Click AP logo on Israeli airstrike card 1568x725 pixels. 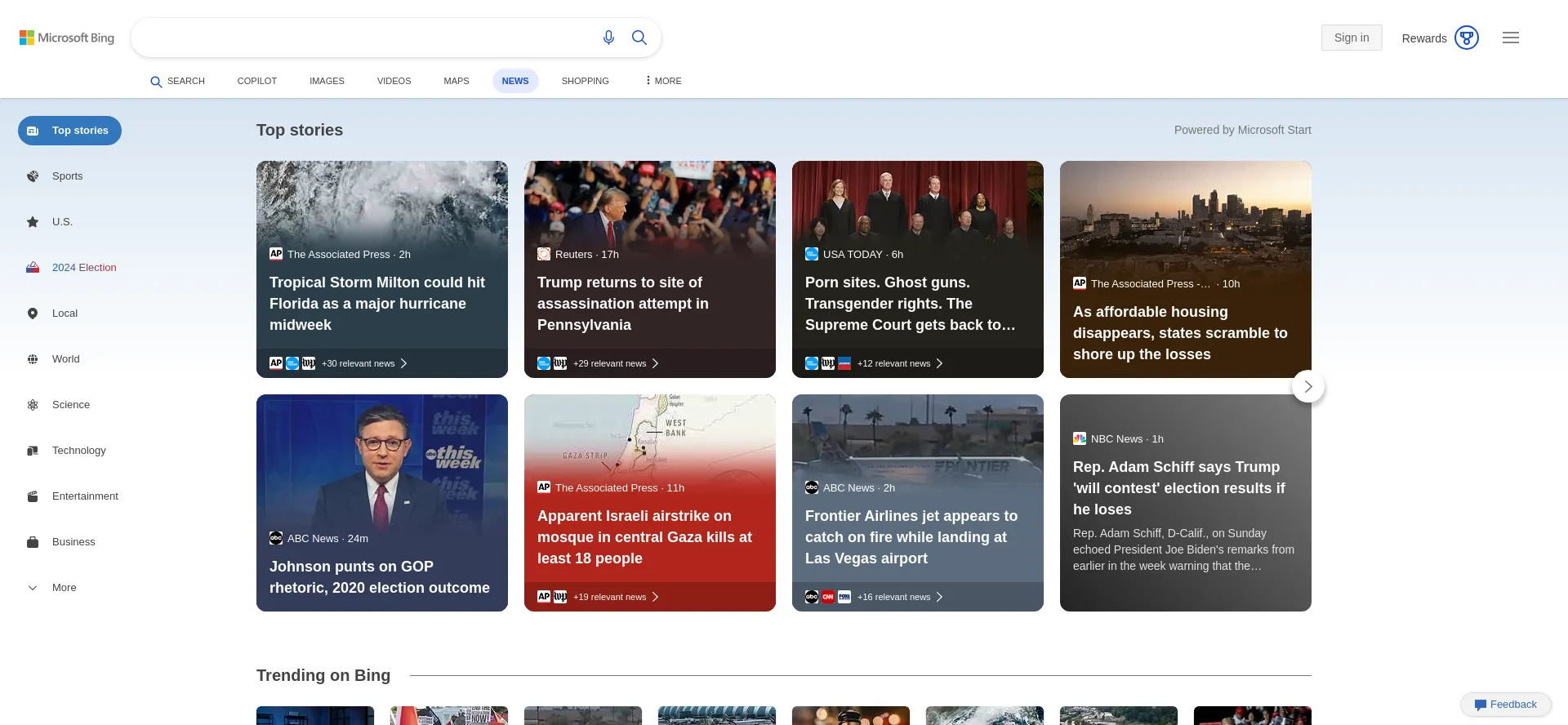(x=544, y=487)
